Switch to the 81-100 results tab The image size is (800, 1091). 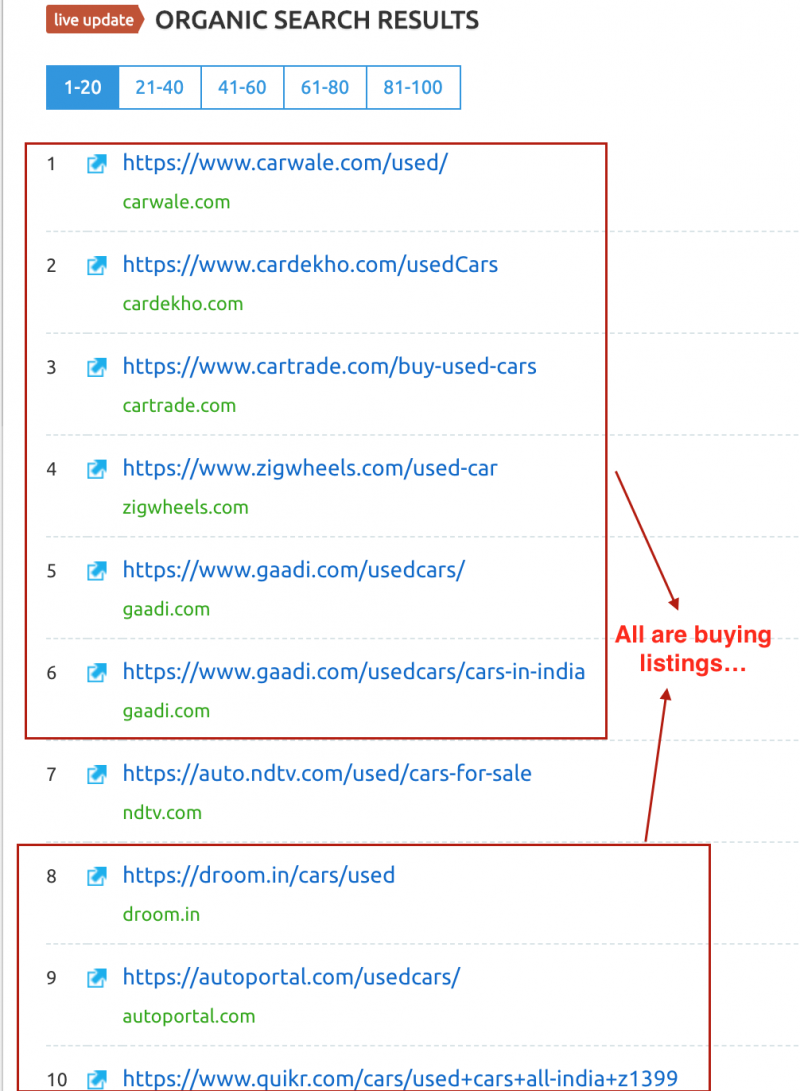[413, 88]
